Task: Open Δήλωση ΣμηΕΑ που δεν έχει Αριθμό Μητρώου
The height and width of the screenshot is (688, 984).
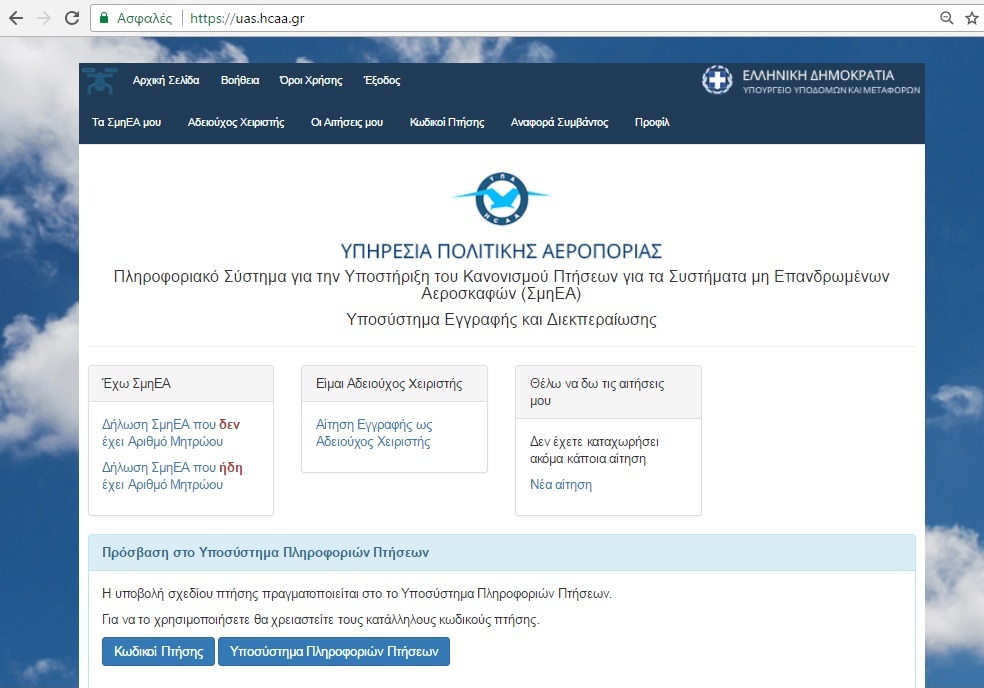Action: coord(170,432)
